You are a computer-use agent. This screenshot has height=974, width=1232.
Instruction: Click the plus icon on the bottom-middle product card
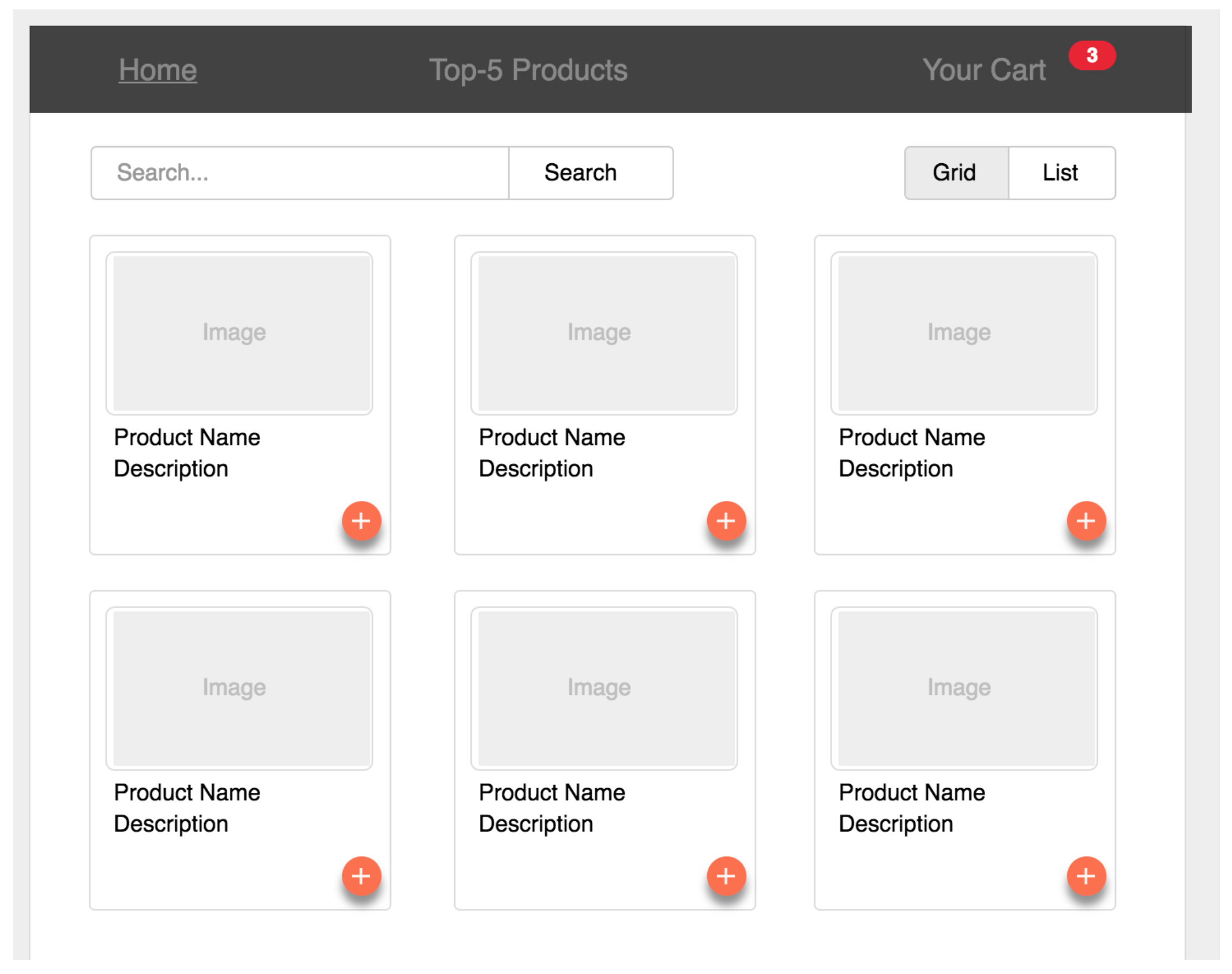click(726, 875)
